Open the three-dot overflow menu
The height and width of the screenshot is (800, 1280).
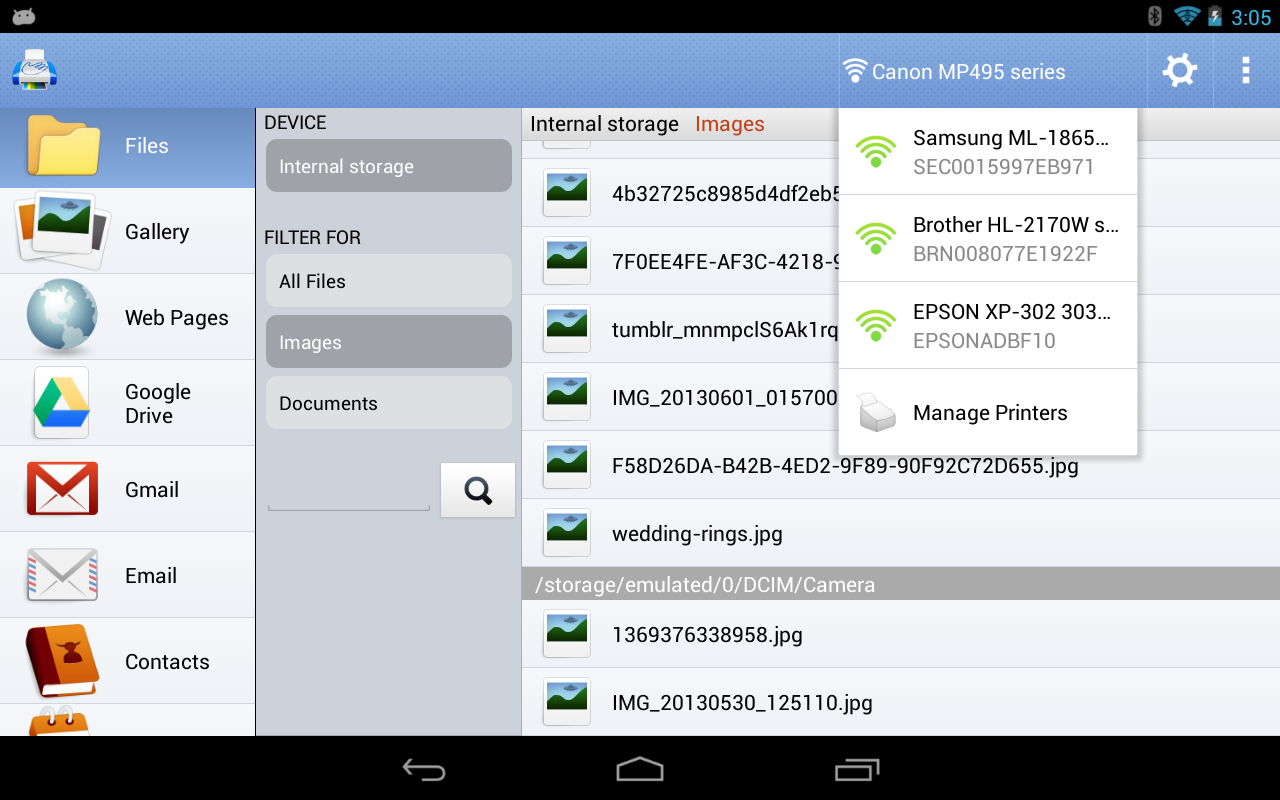1245,71
